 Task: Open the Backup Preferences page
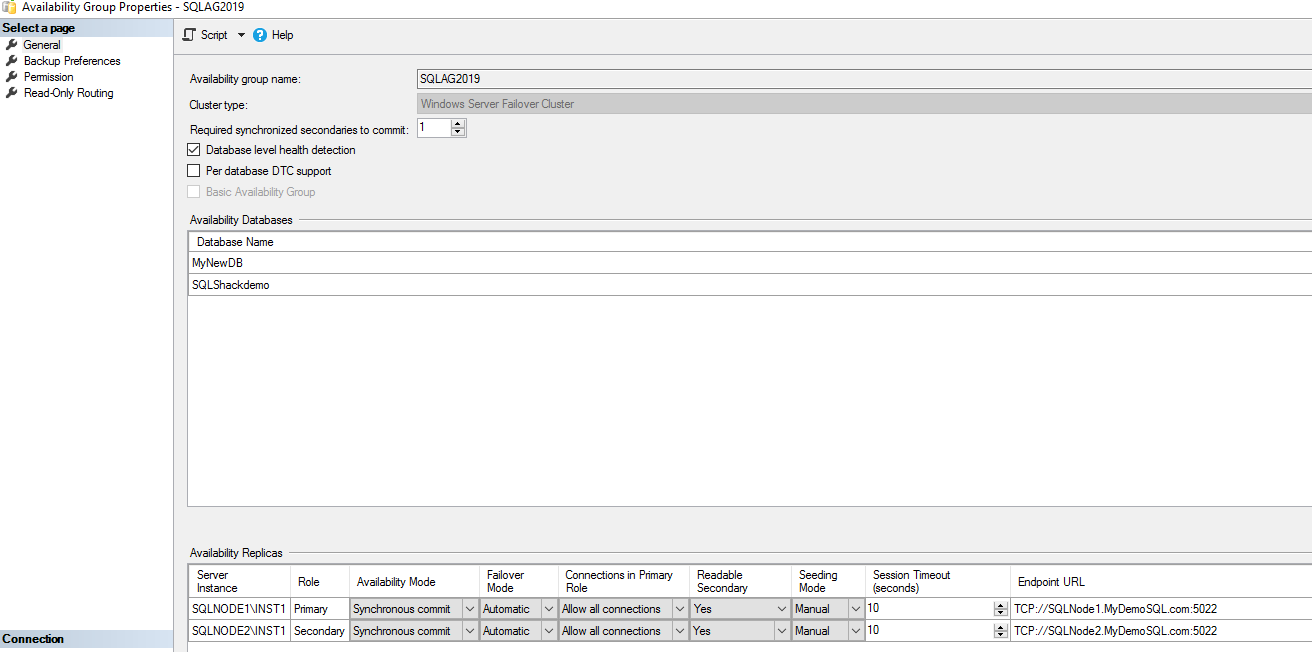point(72,61)
